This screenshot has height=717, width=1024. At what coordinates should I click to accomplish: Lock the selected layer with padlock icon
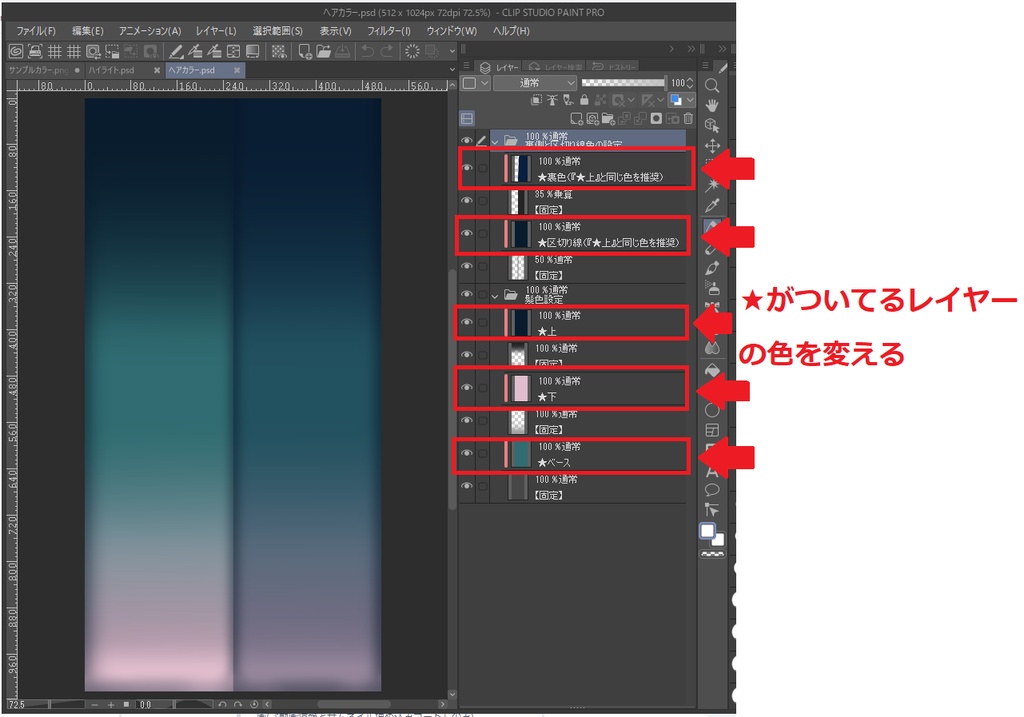[584, 98]
